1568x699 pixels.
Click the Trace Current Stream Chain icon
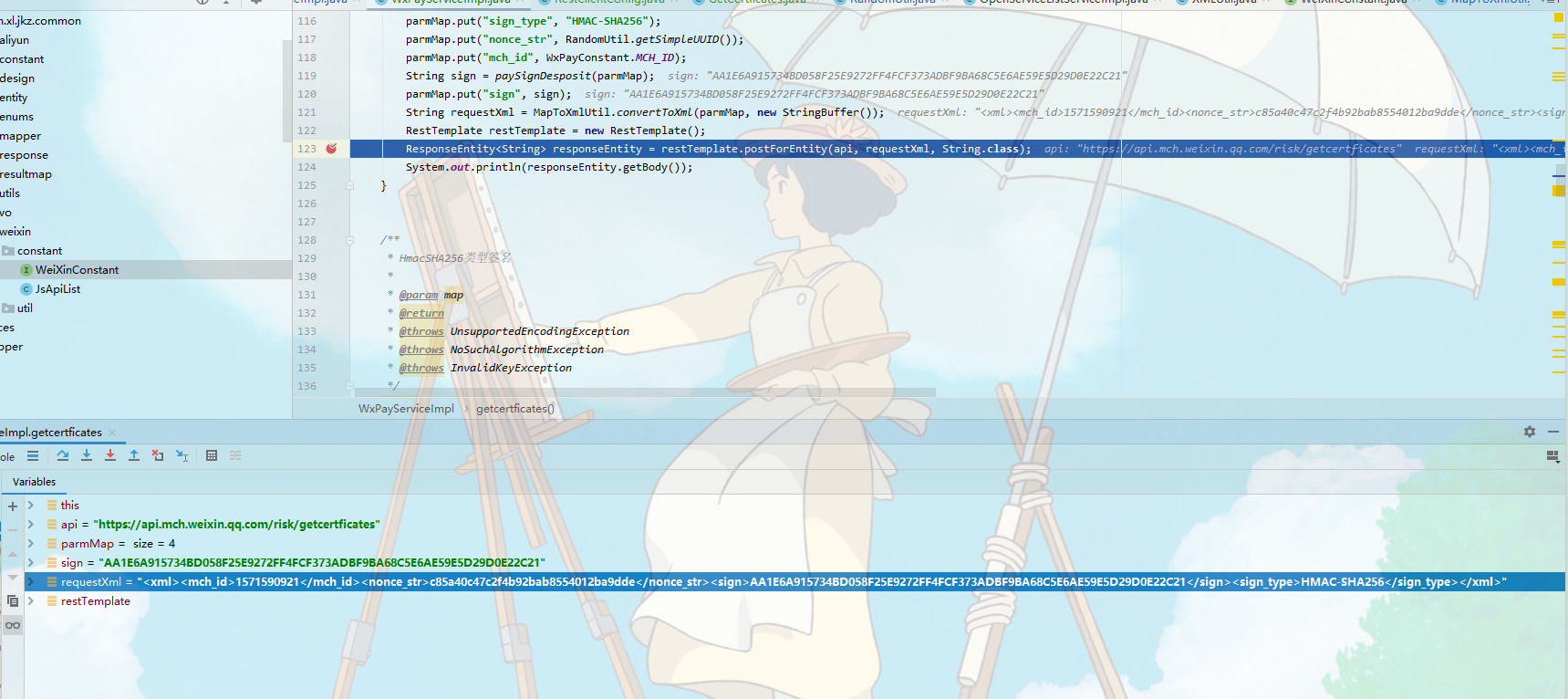tap(235, 455)
